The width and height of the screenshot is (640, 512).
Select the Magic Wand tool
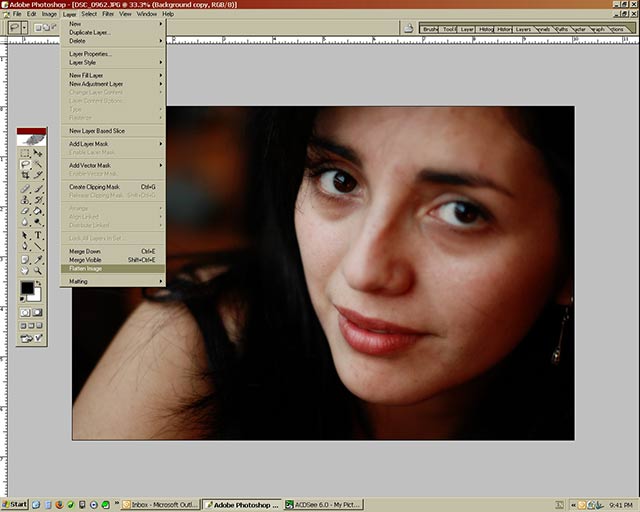38,164
